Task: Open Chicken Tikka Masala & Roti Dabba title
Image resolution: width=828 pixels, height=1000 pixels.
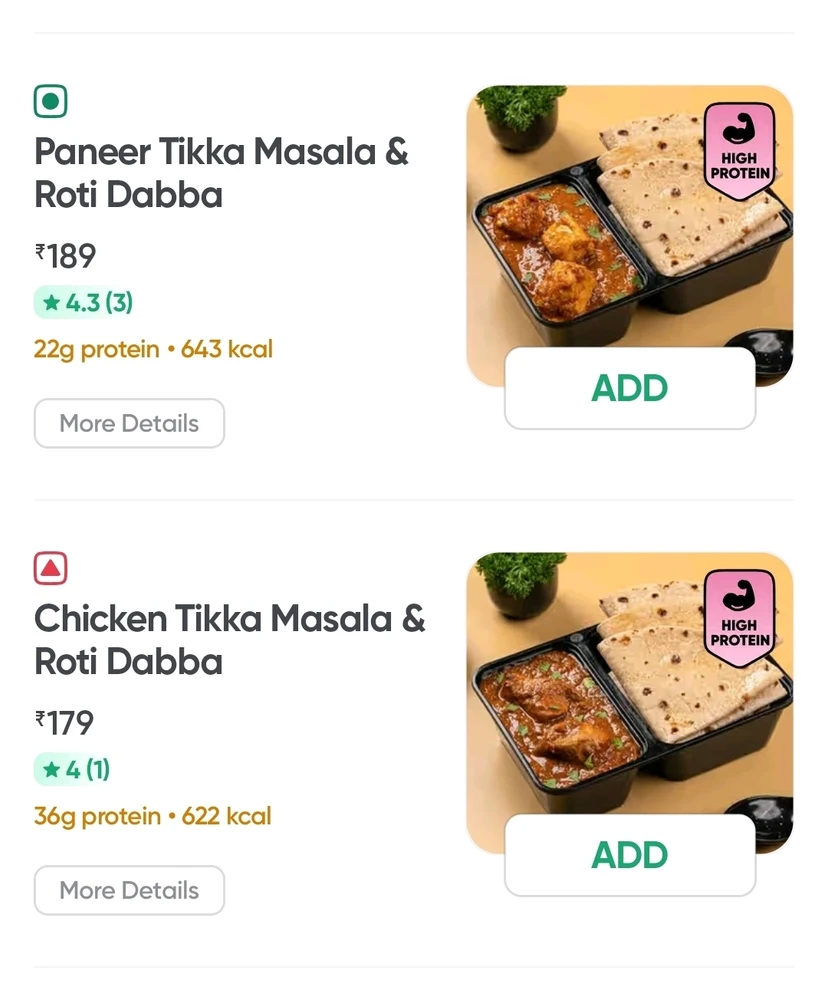Action: click(x=229, y=640)
